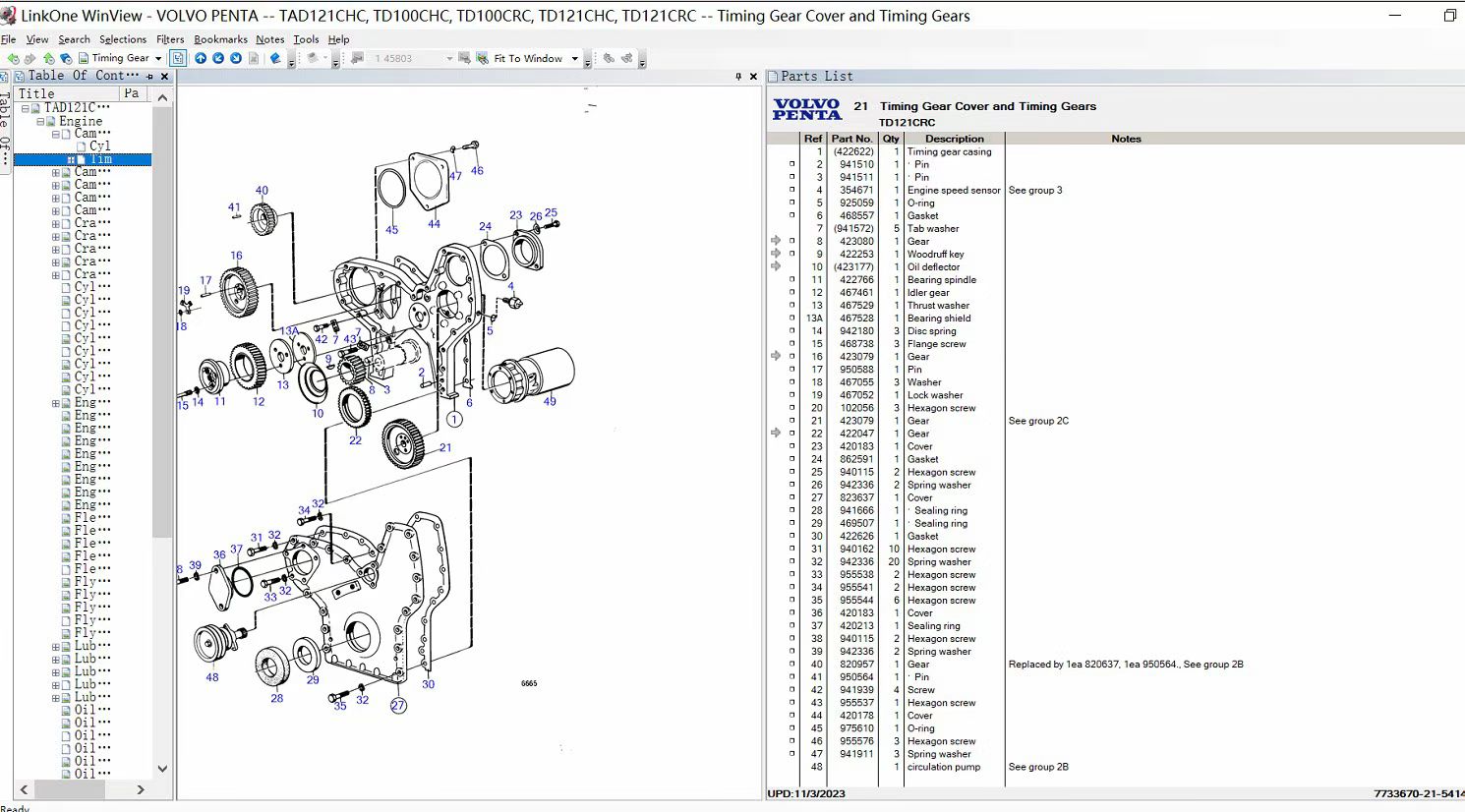Click the green Back navigation arrow in toolbar
1465x812 pixels.
click(x=13, y=59)
